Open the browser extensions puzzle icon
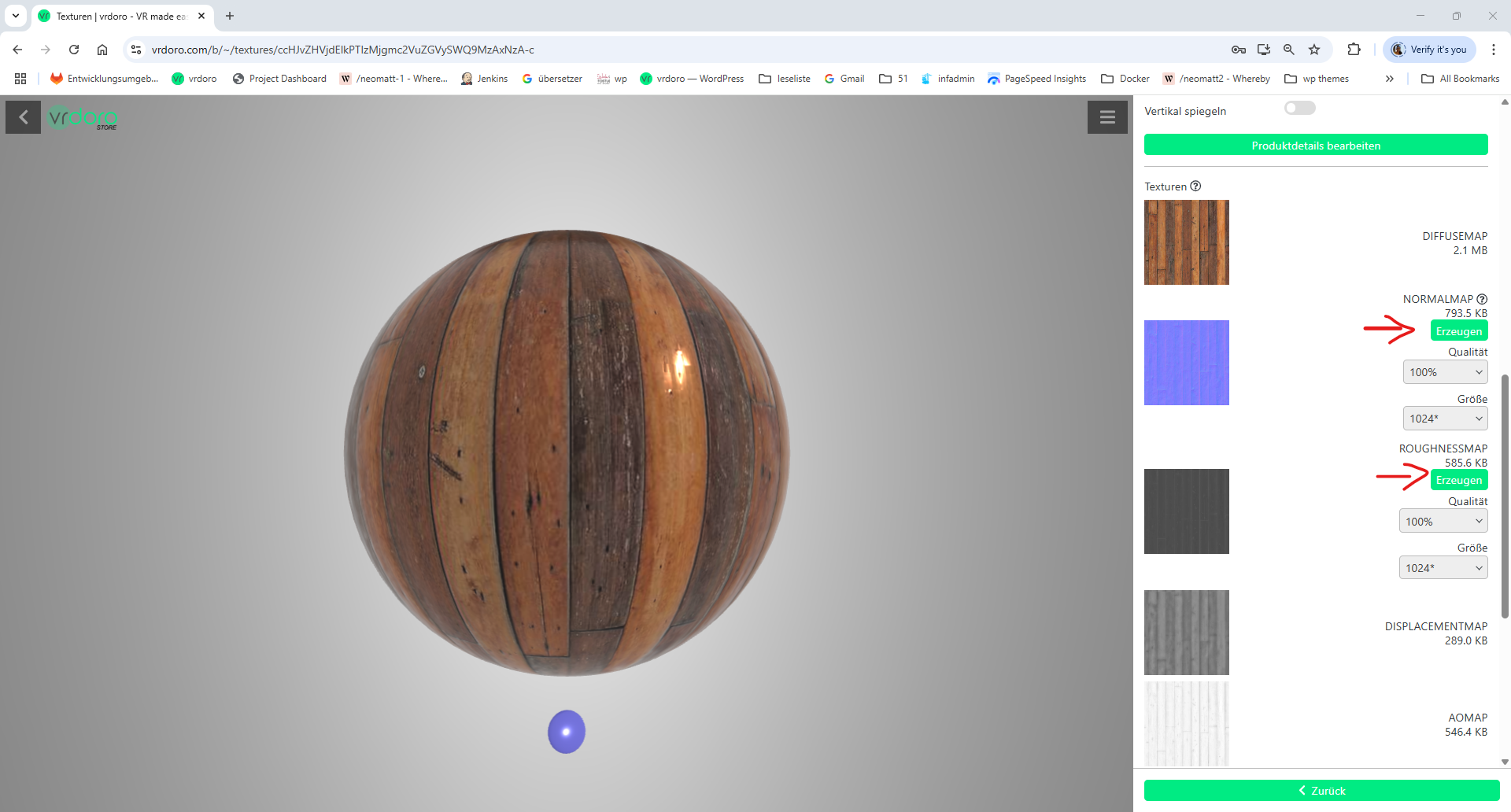This screenshot has height=812, width=1511. 1354,50
